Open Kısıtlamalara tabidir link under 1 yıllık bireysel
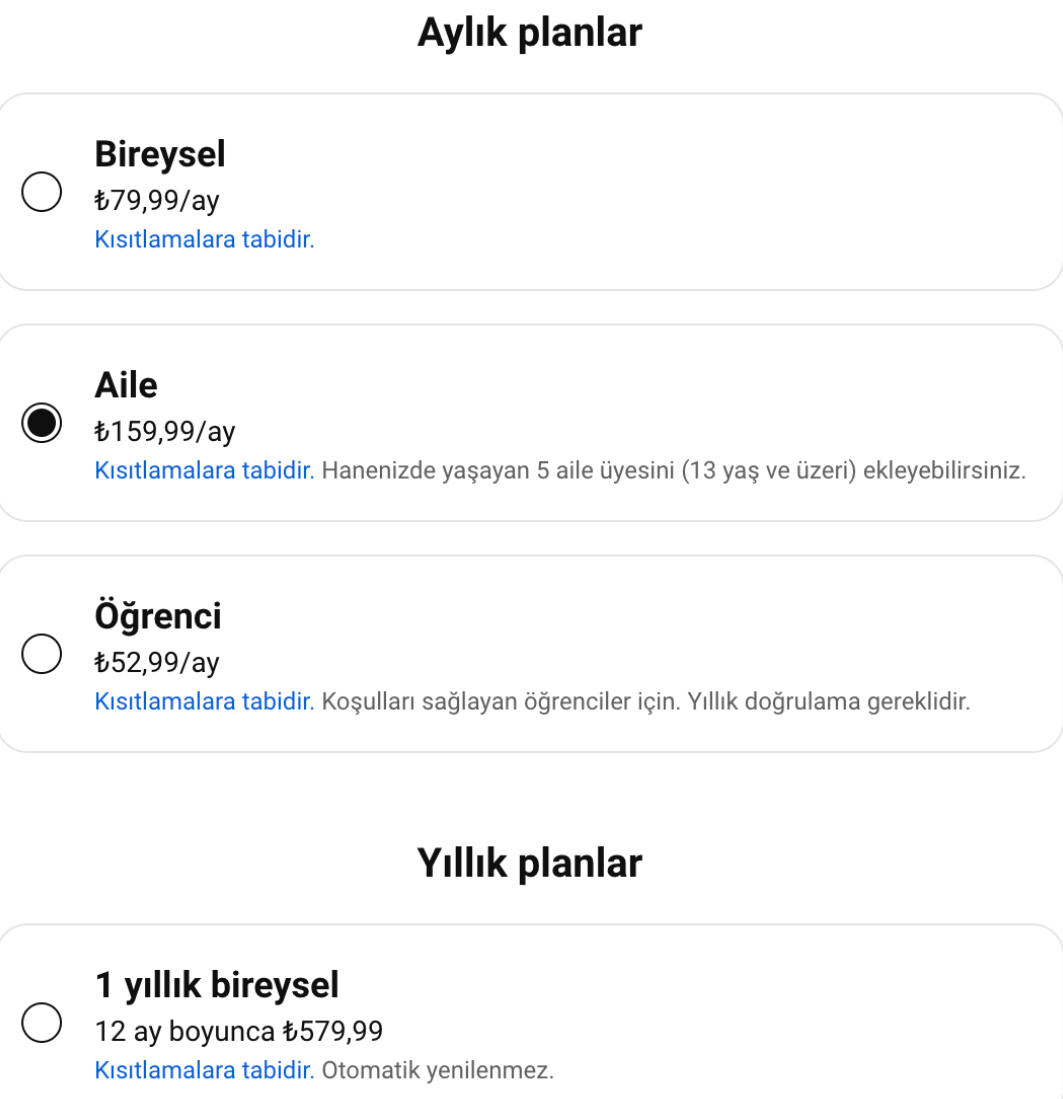Viewport: 1063px width, 1099px height. pyautogui.click(x=204, y=1071)
